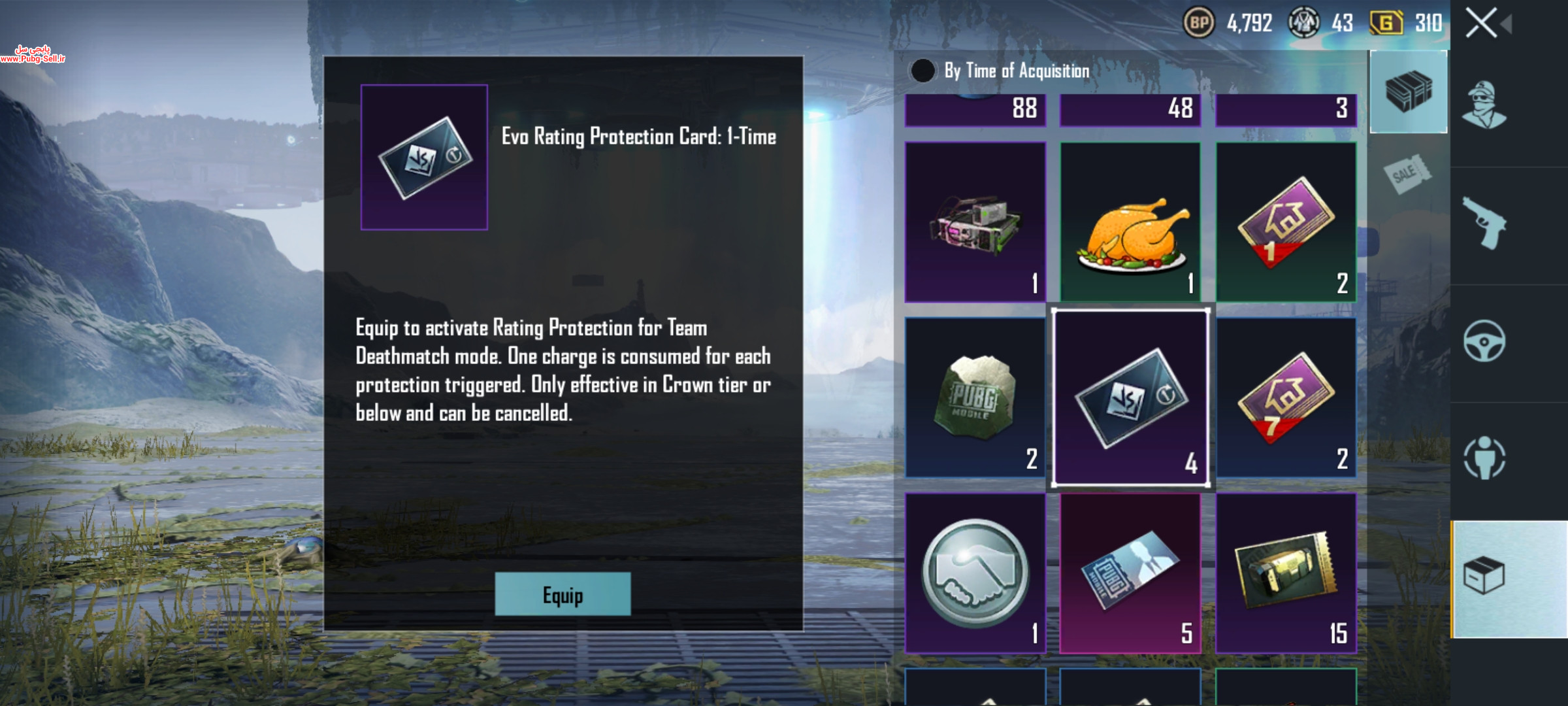
Task: Select the PUBG Mobile rock item
Action: tap(975, 397)
